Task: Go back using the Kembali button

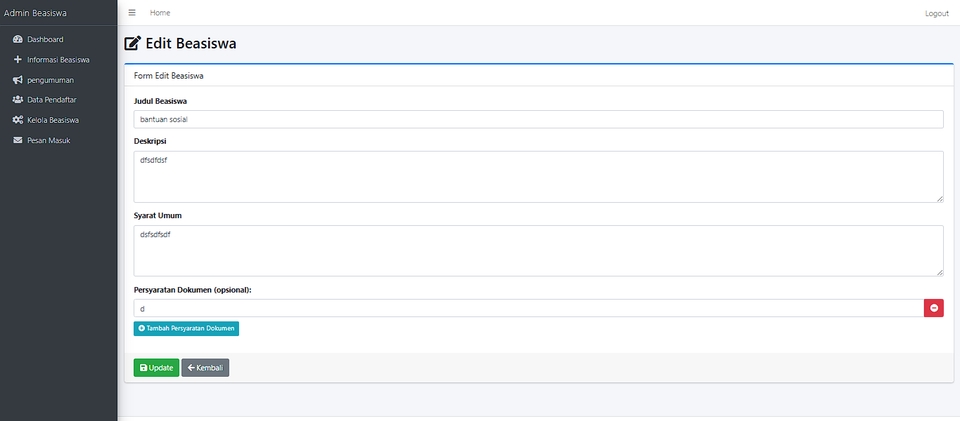Action: pyautogui.click(x=205, y=367)
